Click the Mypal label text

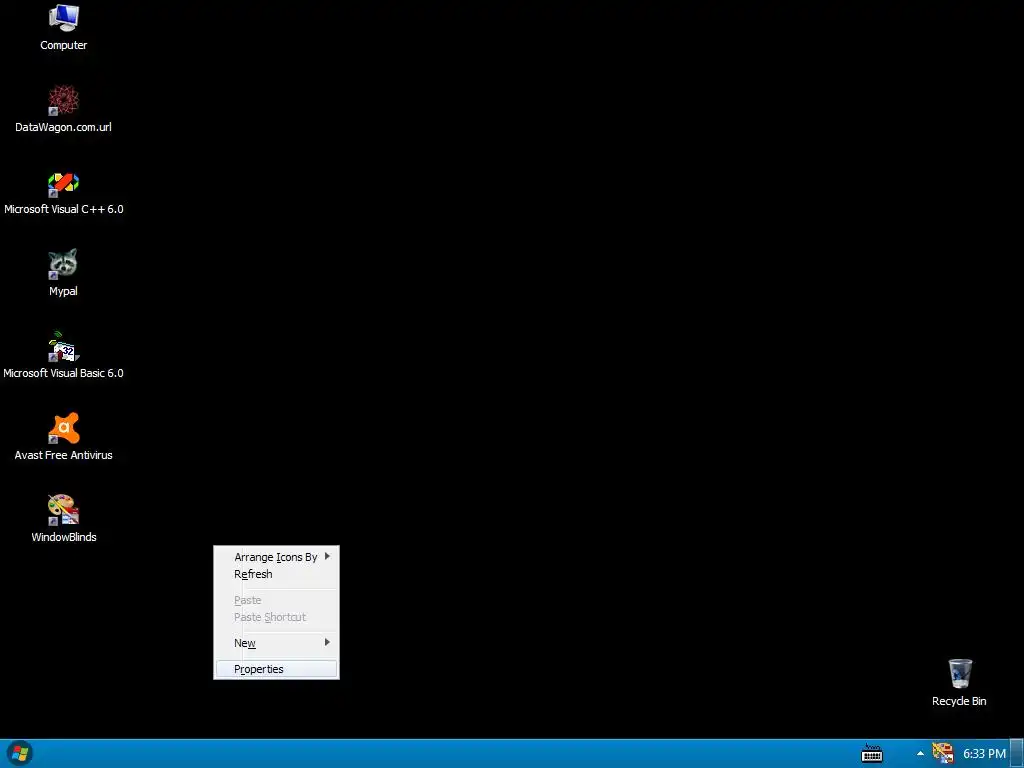(x=63, y=291)
